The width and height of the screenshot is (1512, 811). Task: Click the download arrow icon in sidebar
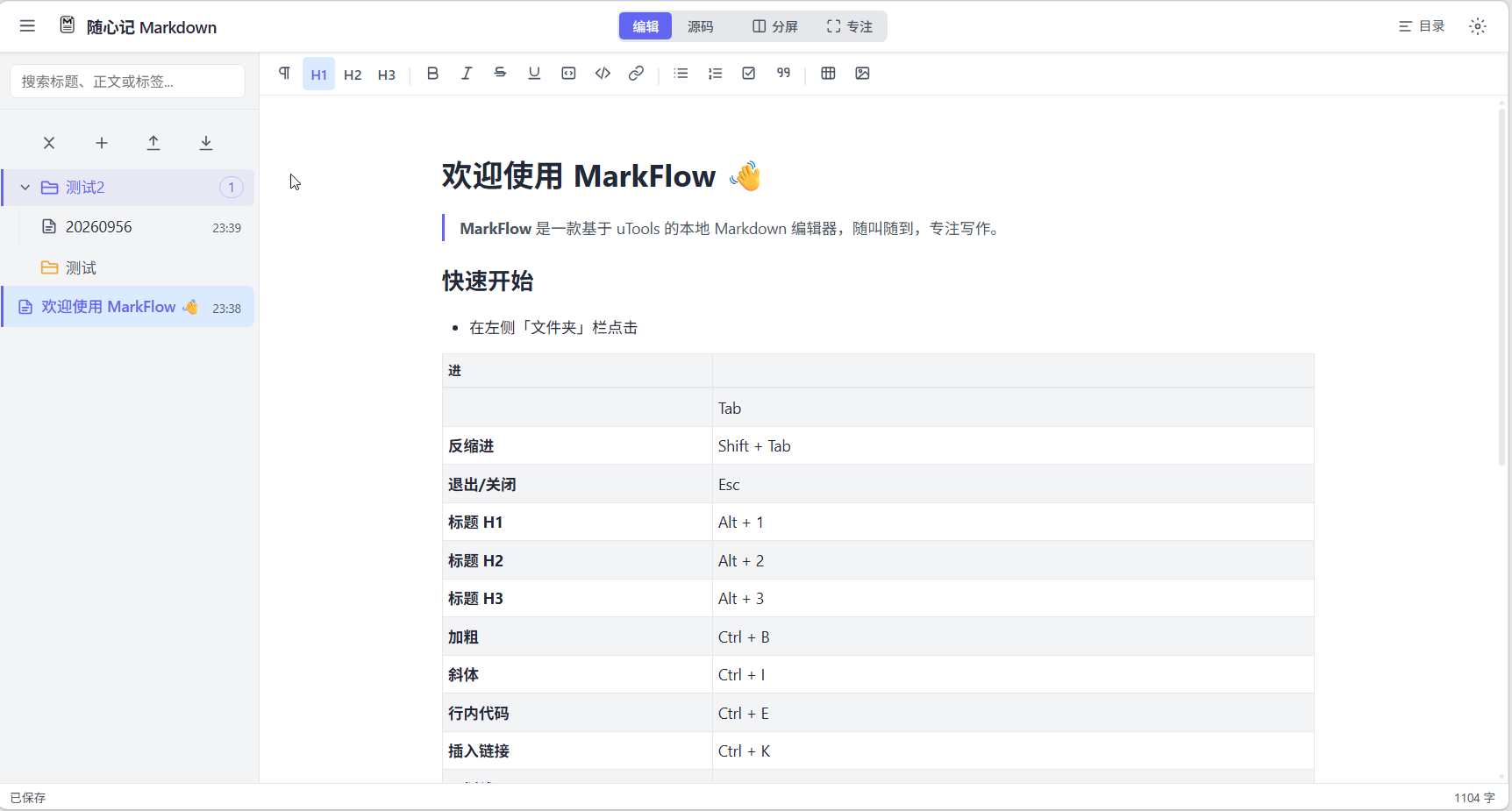[206, 143]
